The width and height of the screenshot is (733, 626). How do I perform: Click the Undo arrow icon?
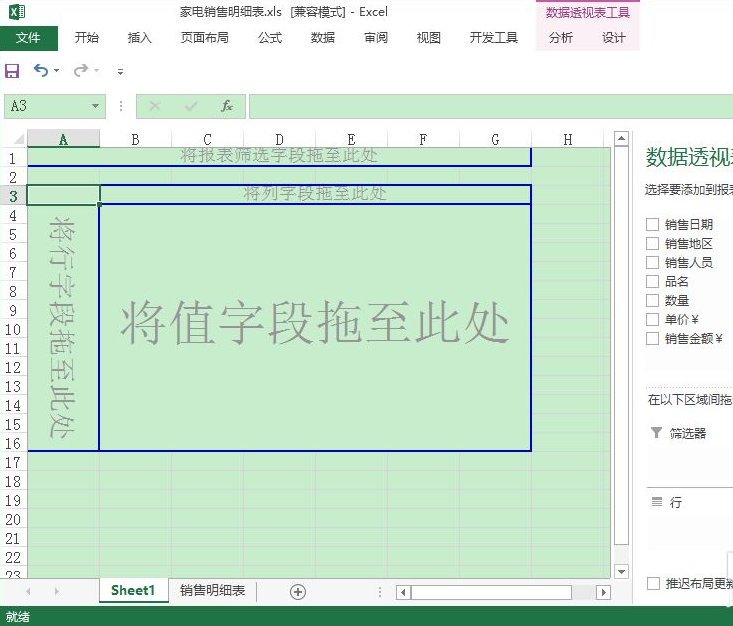(x=40, y=71)
